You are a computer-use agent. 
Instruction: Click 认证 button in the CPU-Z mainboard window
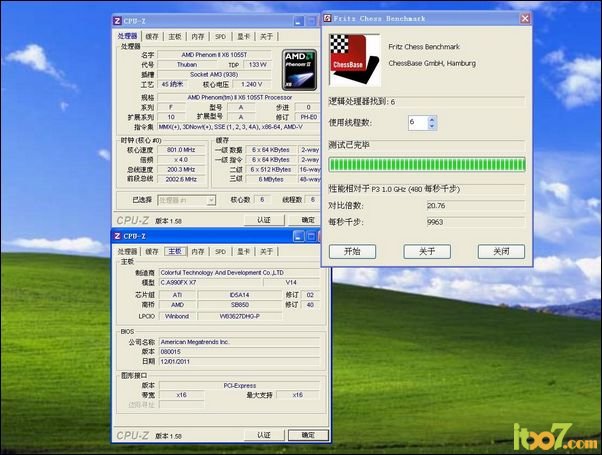pos(264,435)
